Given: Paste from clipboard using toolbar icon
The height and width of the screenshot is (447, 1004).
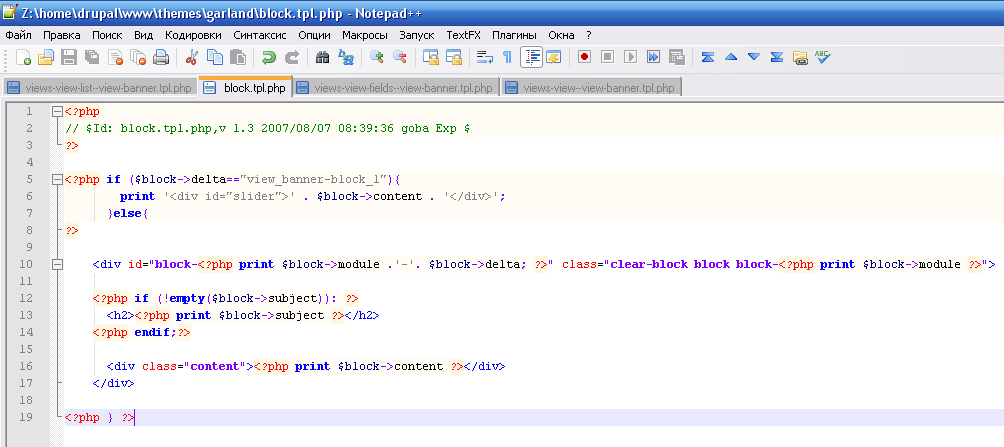Looking at the screenshot, I should (238, 58).
